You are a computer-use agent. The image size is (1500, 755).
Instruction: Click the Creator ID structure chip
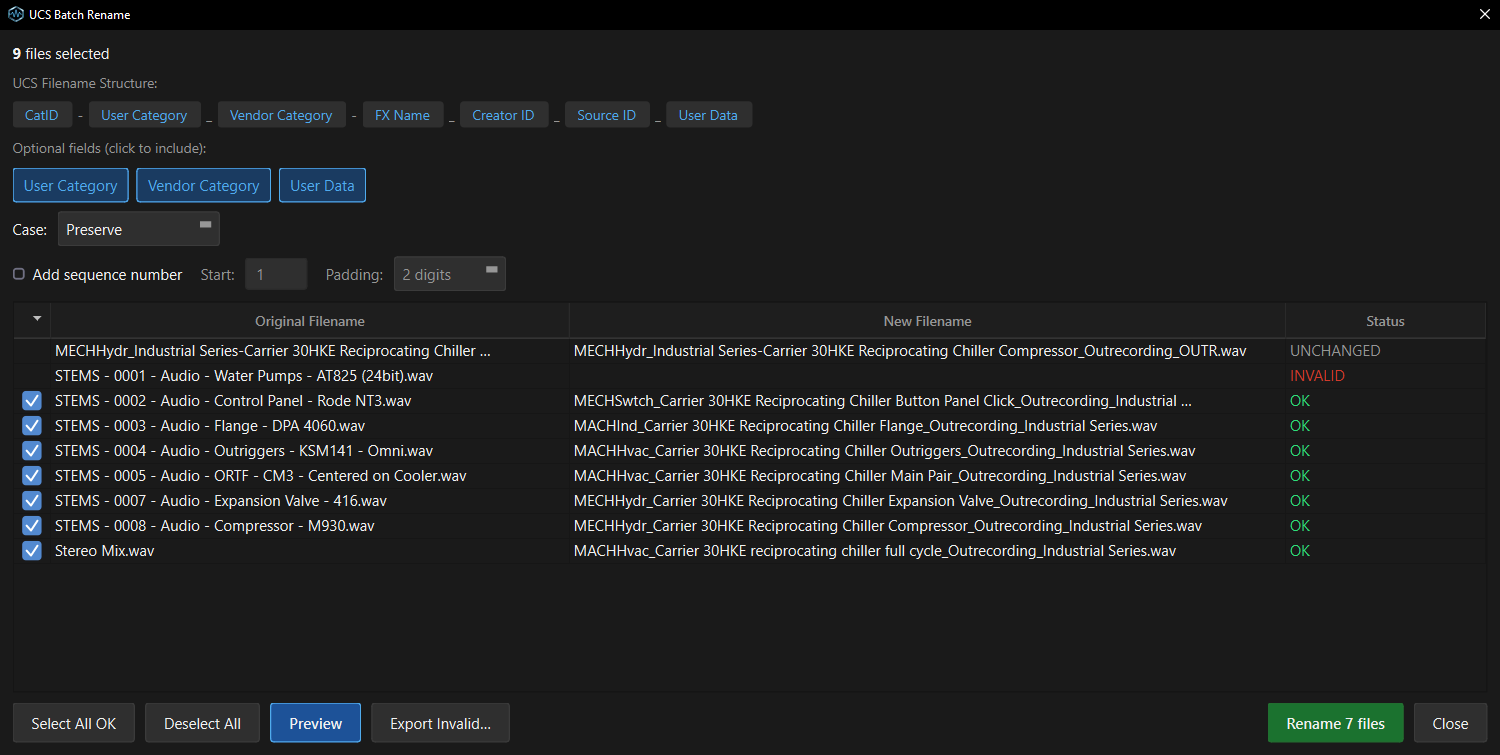(503, 115)
